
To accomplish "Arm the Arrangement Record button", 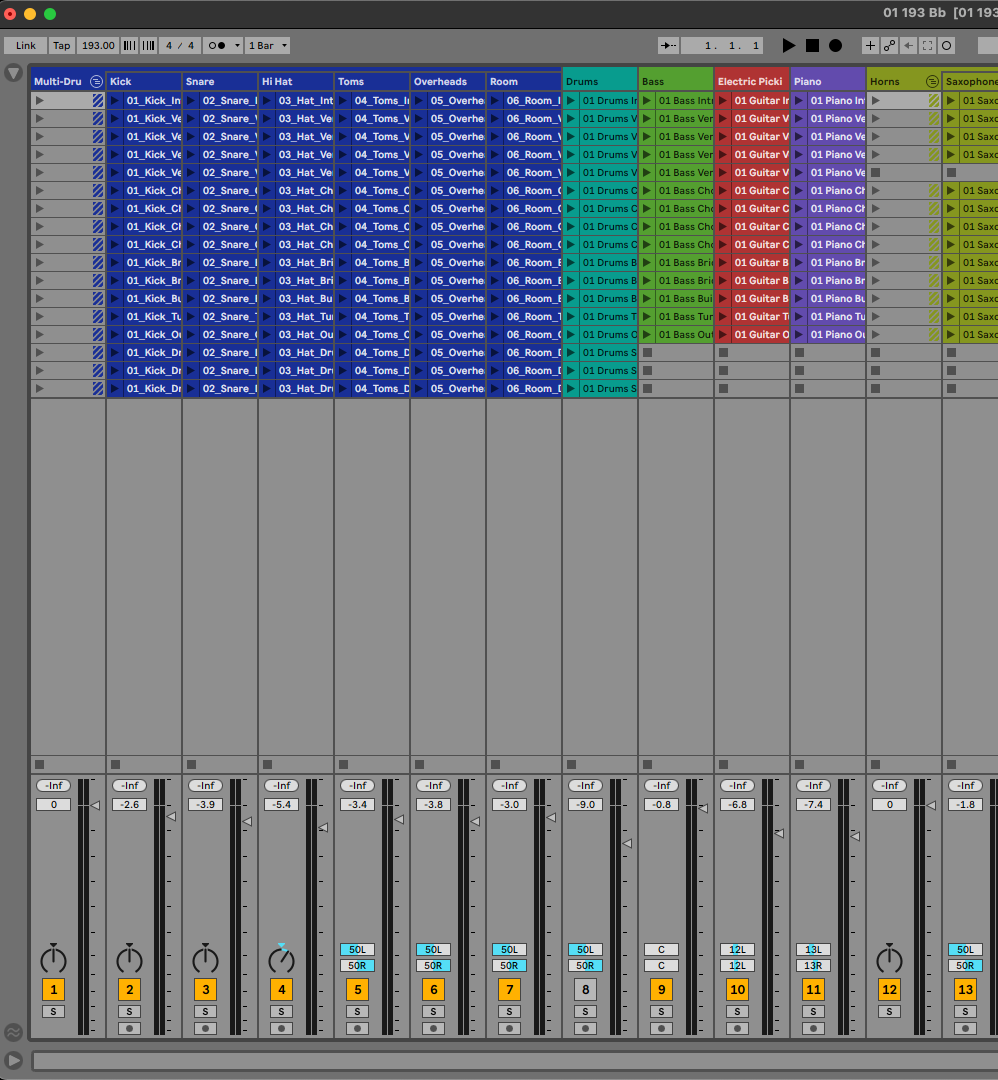I will point(835,45).
